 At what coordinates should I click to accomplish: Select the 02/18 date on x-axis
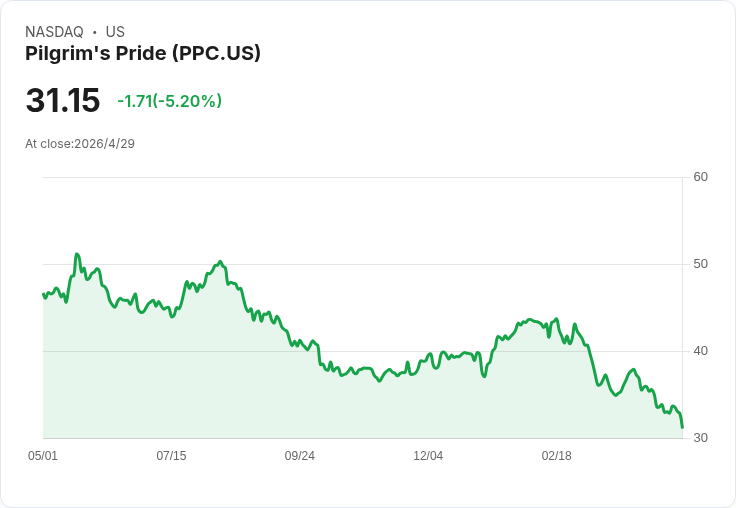pos(556,456)
